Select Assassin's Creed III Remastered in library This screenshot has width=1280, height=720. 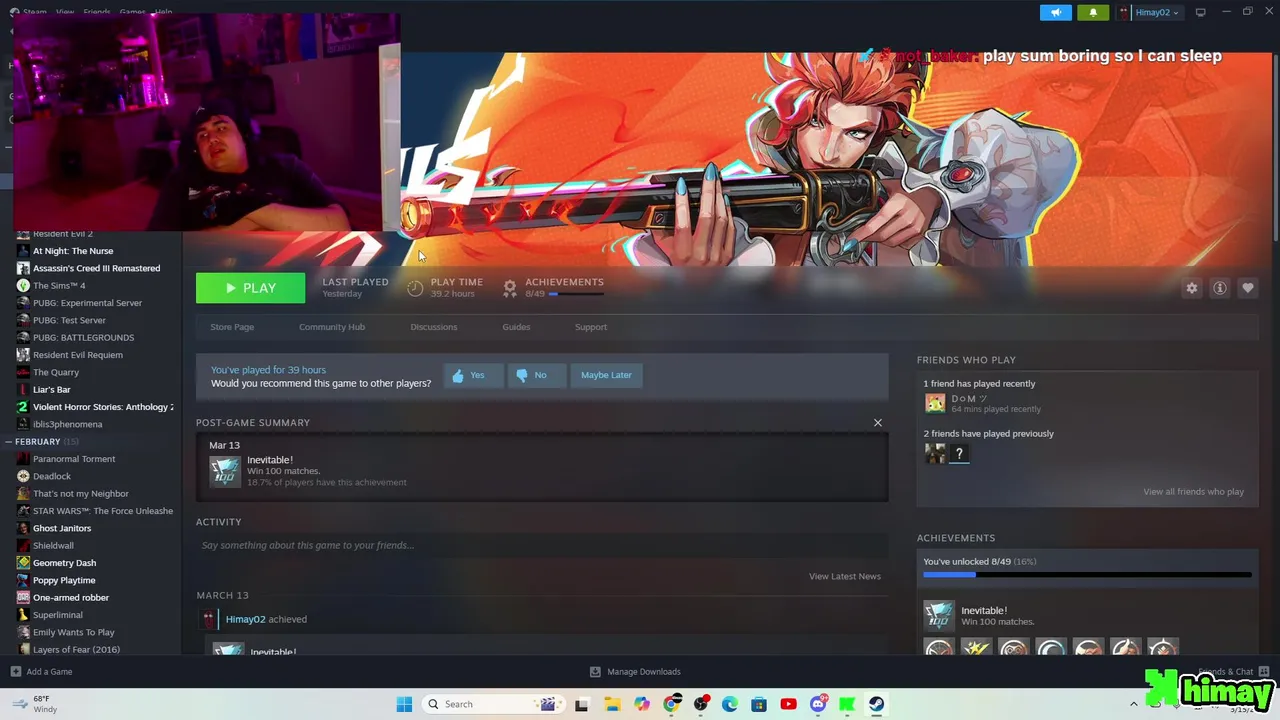tap(96, 268)
